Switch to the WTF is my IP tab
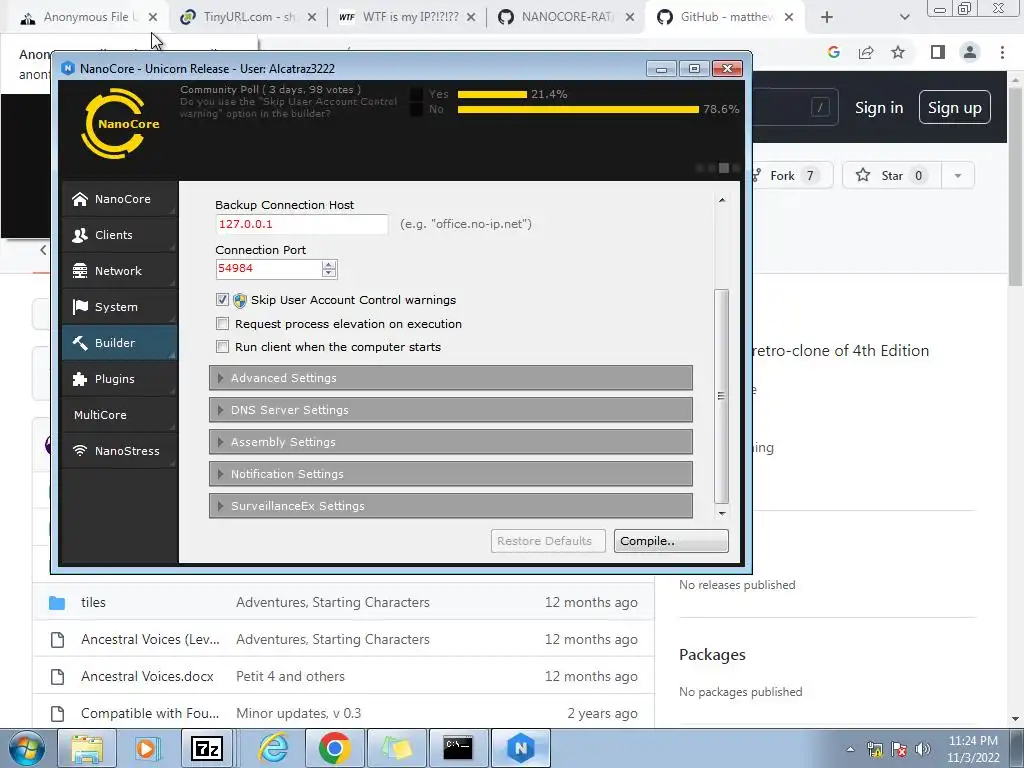Screen dimensions: 1024x768 pyautogui.click(x=408, y=17)
